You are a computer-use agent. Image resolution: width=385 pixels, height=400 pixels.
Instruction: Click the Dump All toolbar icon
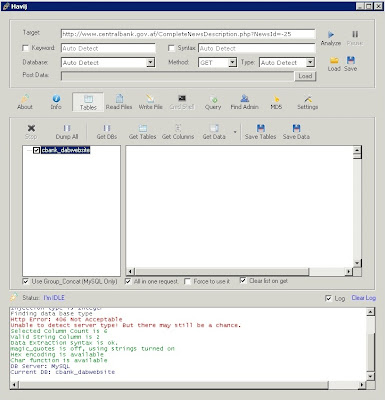[67, 128]
